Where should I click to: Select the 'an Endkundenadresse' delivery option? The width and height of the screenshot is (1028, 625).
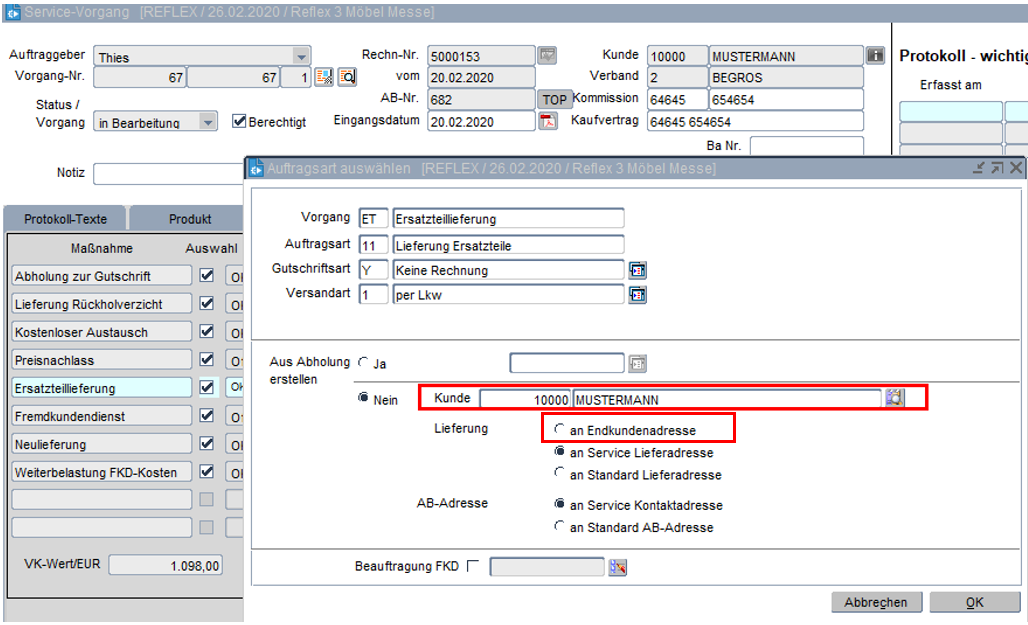coord(560,430)
